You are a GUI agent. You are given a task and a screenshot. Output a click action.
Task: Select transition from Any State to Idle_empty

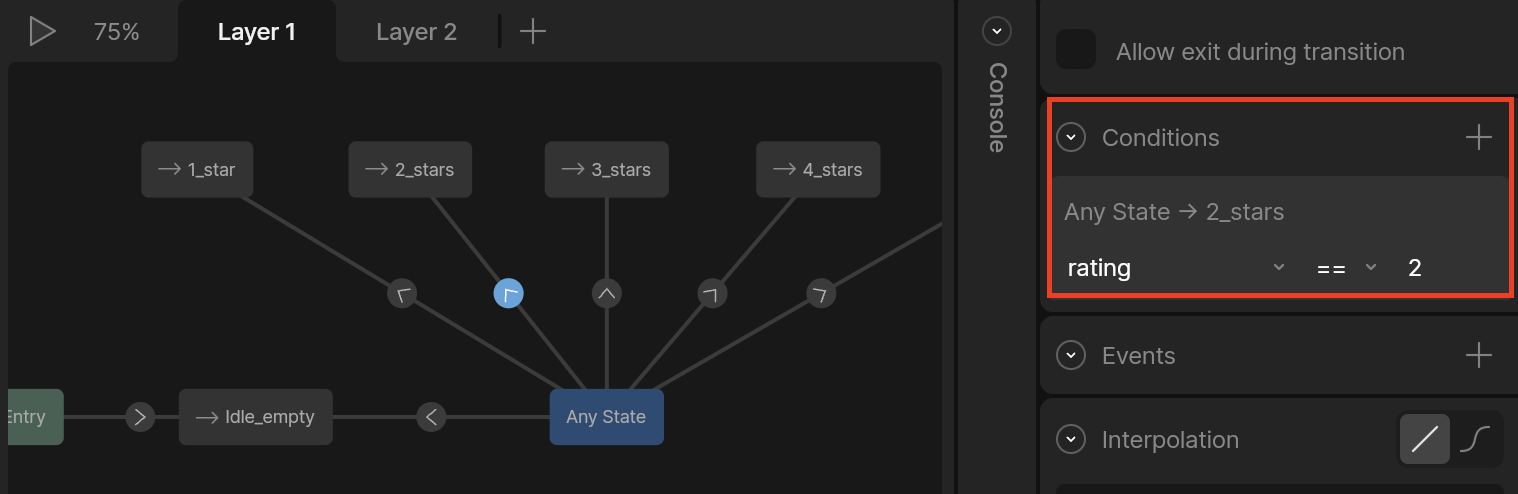coord(431,417)
